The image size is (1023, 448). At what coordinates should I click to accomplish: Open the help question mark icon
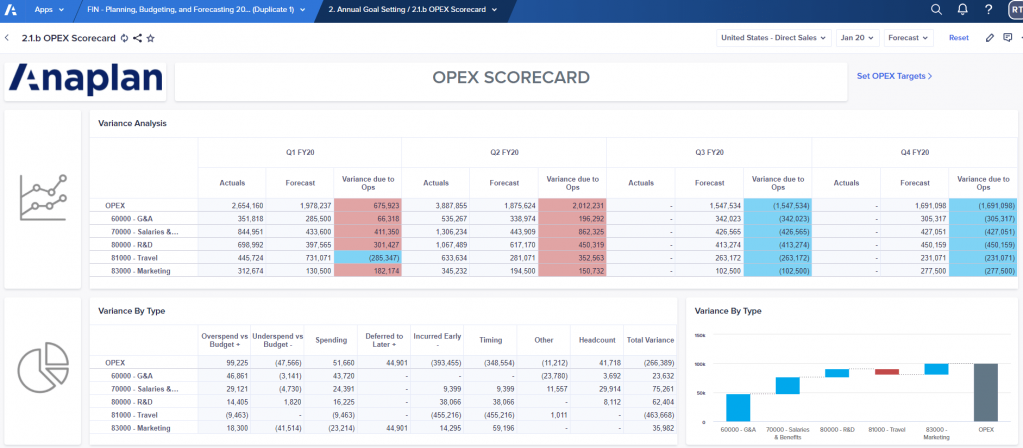coord(988,9)
